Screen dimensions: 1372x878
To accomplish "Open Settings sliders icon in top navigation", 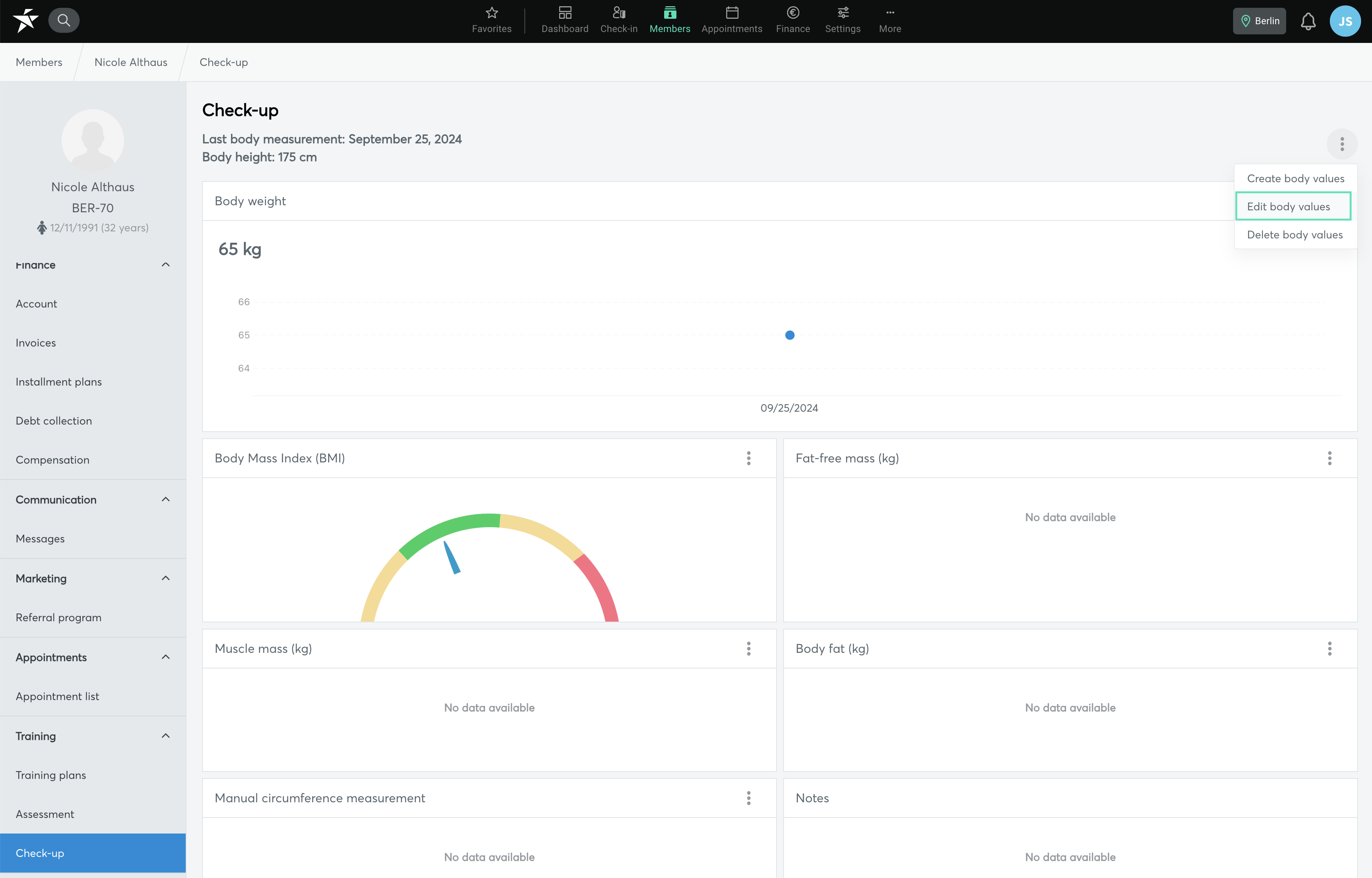I will (x=843, y=12).
